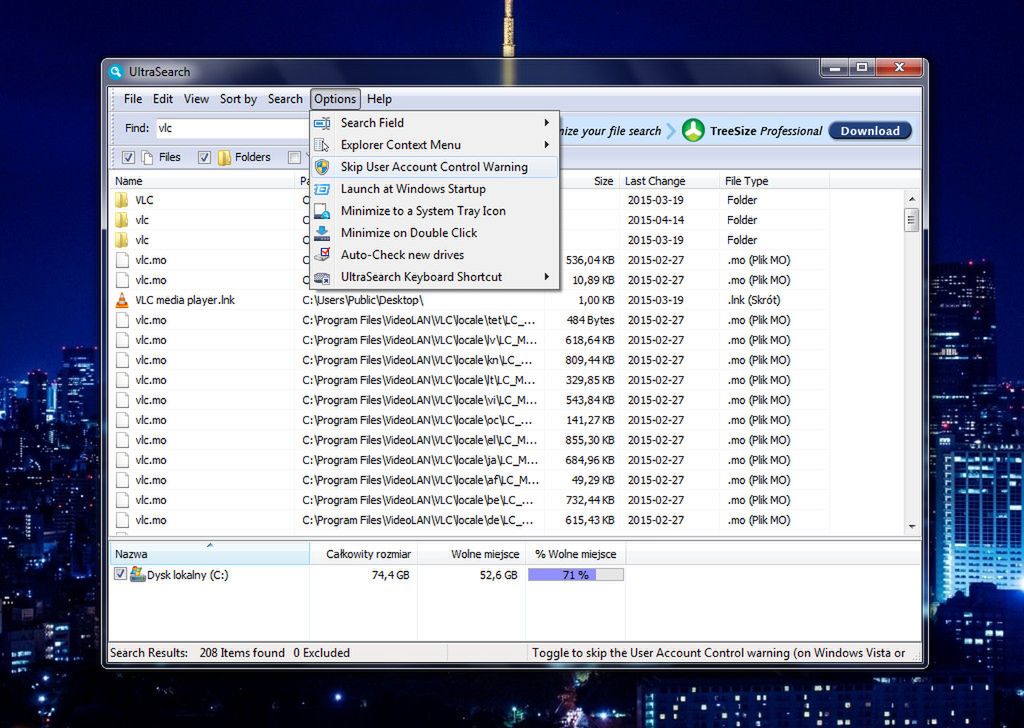The image size is (1024, 728).
Task: Click the results list scrollbar thumb
Action: [912, 219]
